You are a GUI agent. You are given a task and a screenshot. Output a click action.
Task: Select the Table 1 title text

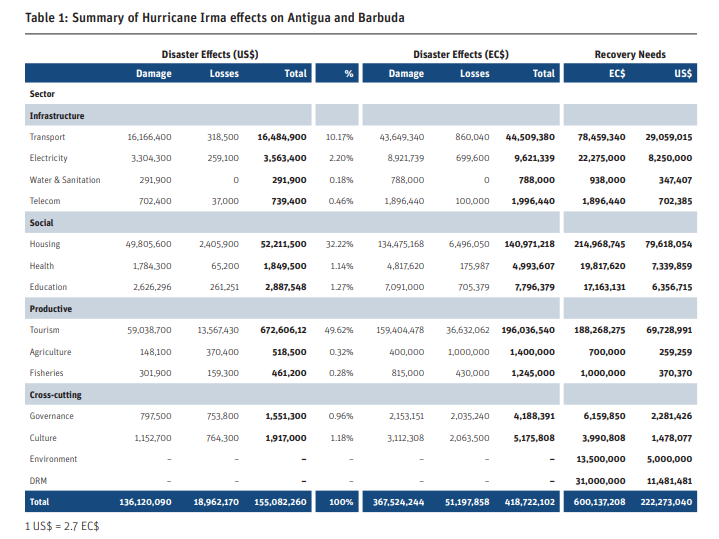pyautogui.click(x=215, y=18)
